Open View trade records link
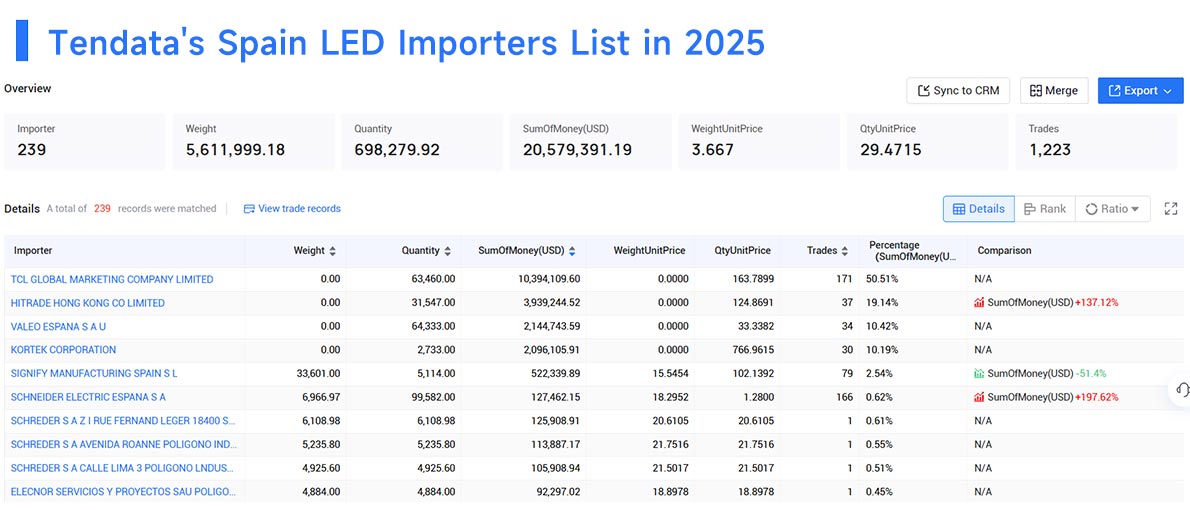 click(292, 209)
